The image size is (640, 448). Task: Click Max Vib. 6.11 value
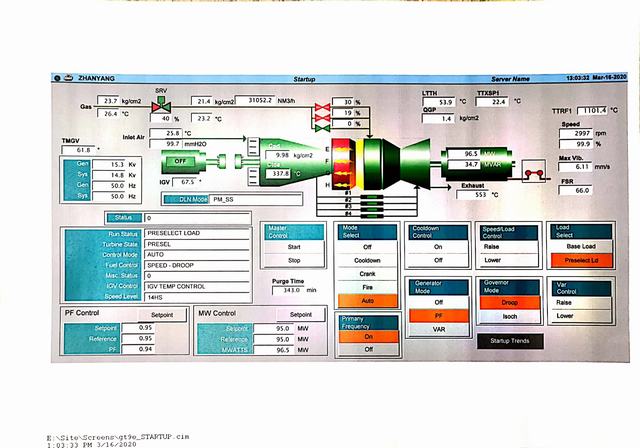click(x=576, y=166)
